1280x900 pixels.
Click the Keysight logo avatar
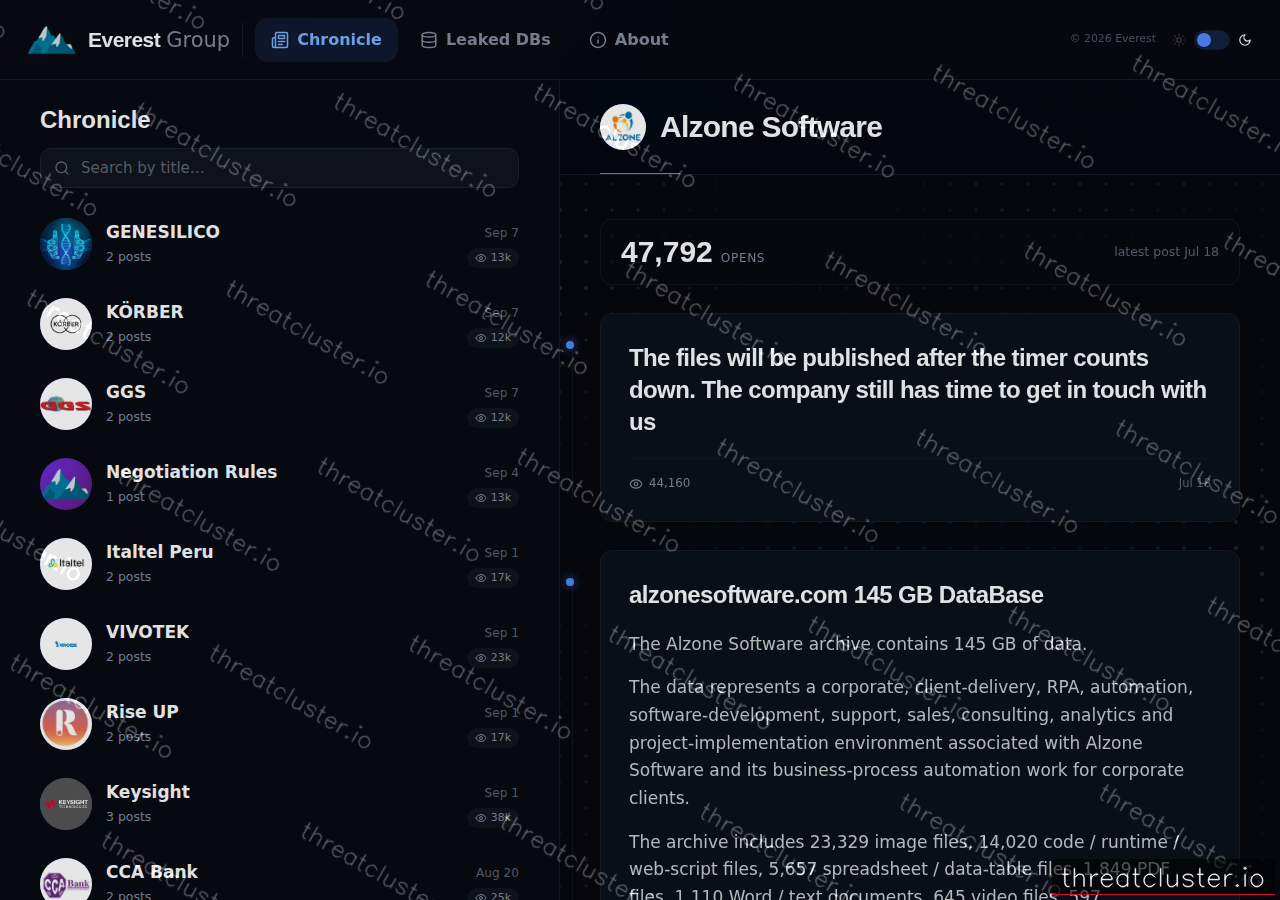66,804
